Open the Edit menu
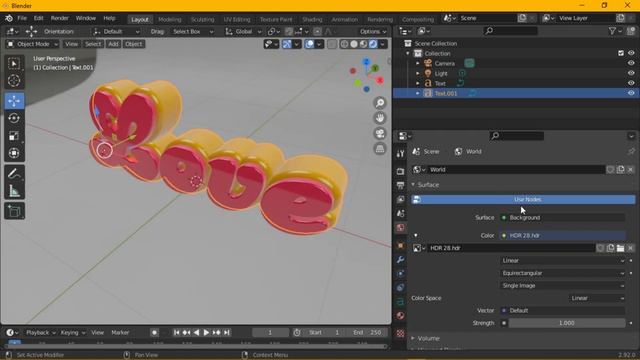The width and height of the screenshot is (640, 360). (x=38, y=18)
